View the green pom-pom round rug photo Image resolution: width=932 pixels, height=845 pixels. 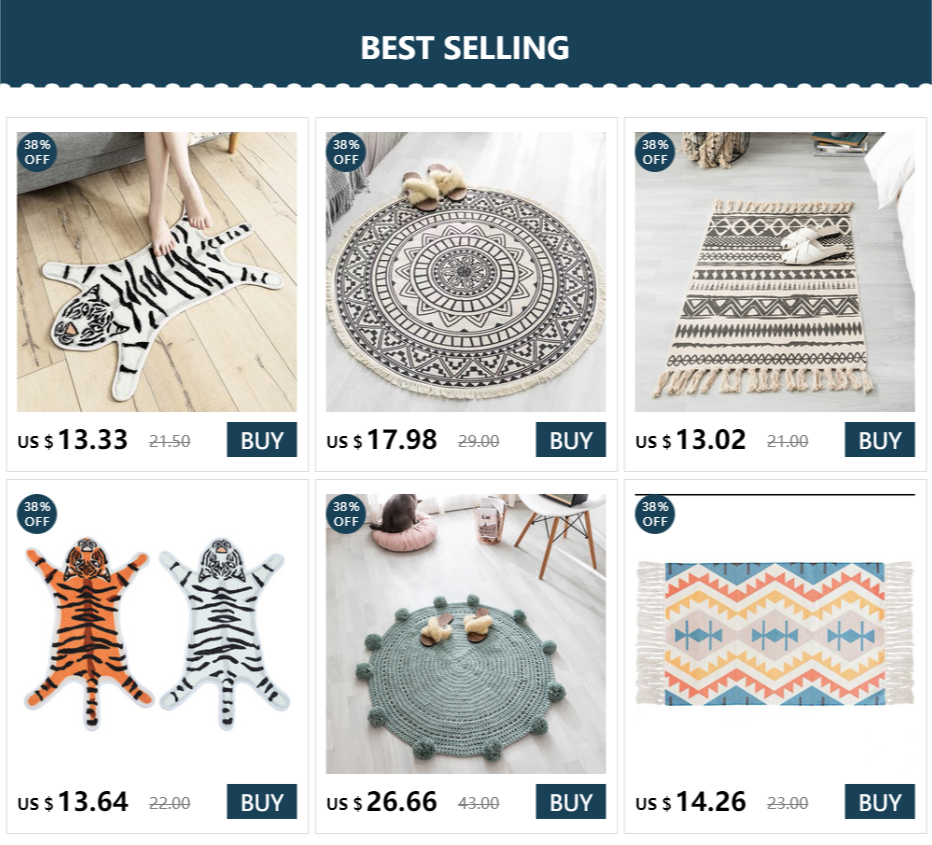click(x=466, y=634)
